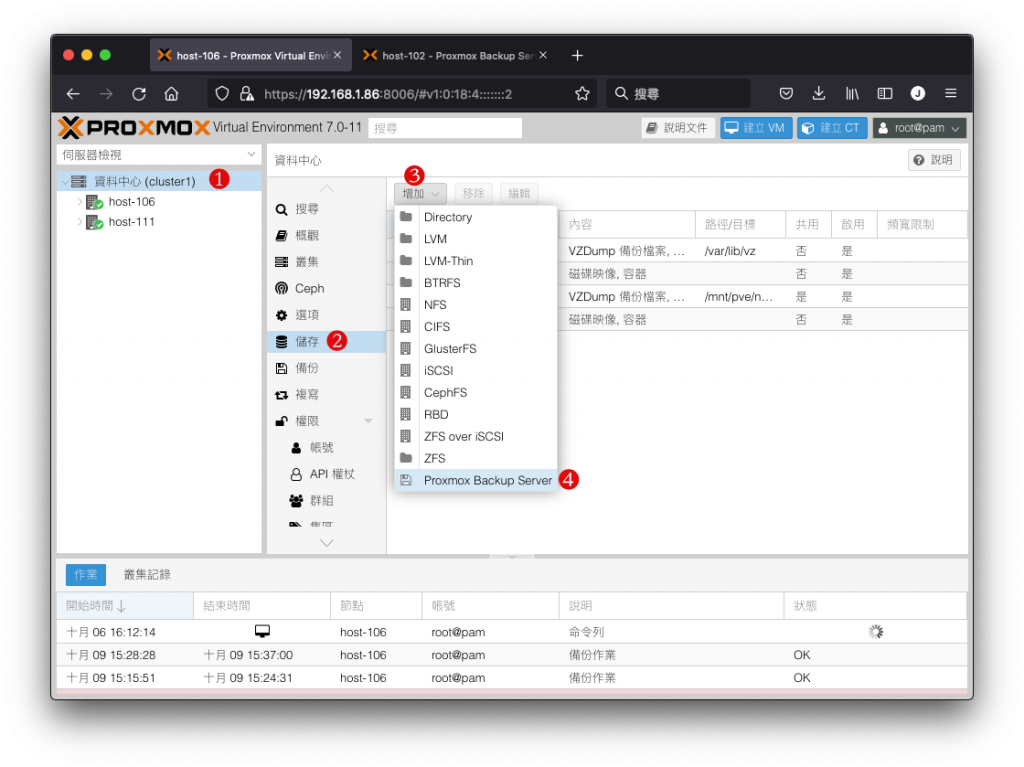Screen dimensions: 1024x767
Task: Expand the host-111 node tree arrow
Action: coord(80,222)
